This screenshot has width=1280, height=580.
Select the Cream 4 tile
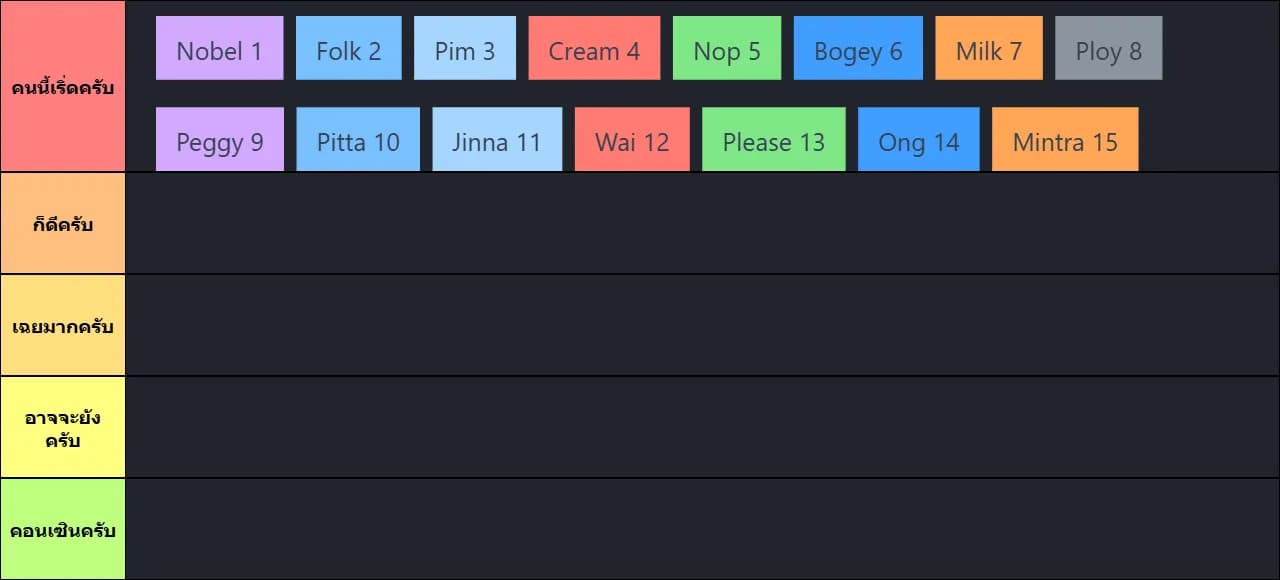tap(594, 48)
